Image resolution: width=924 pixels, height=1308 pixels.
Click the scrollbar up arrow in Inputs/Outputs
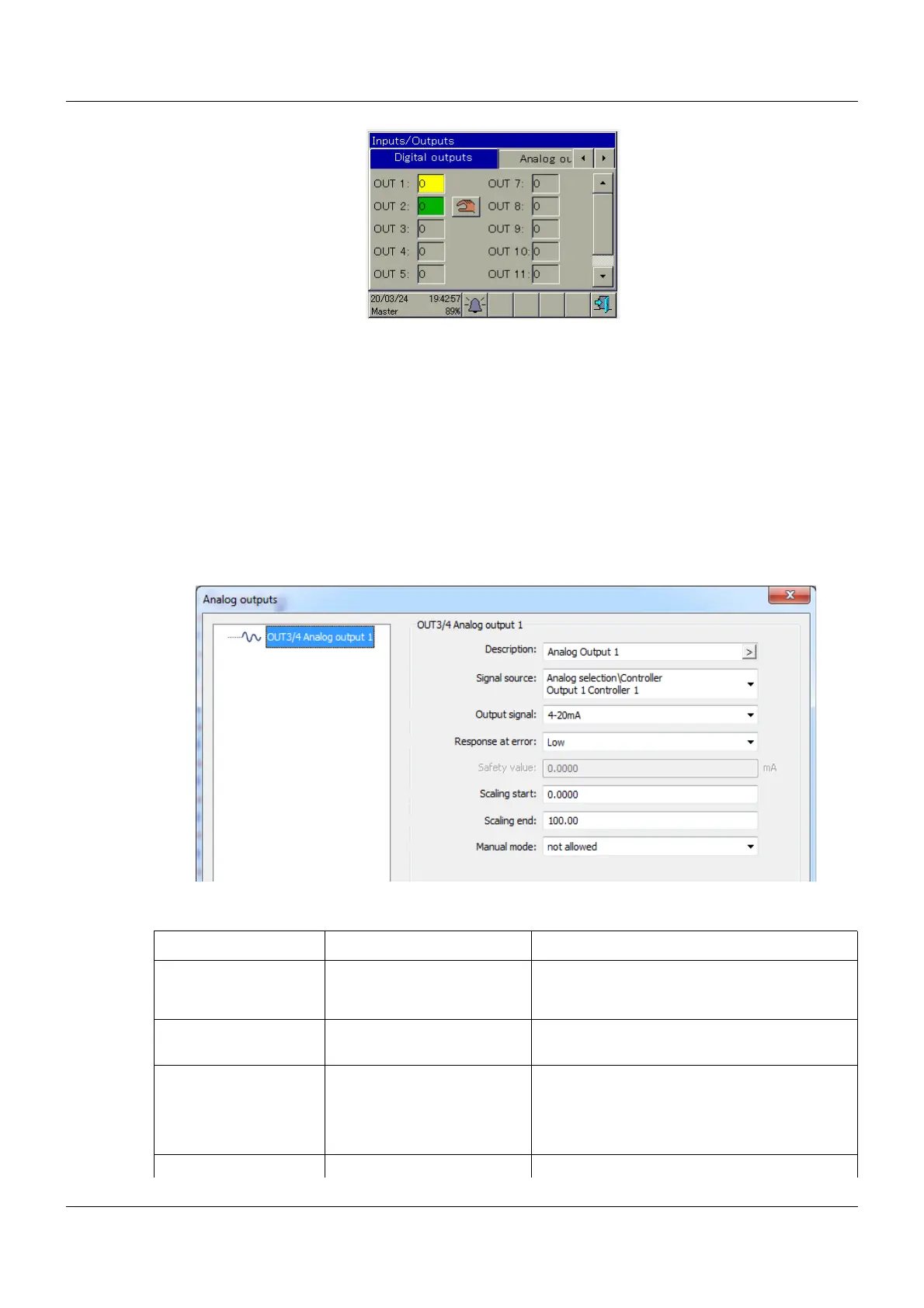(603, 183)
